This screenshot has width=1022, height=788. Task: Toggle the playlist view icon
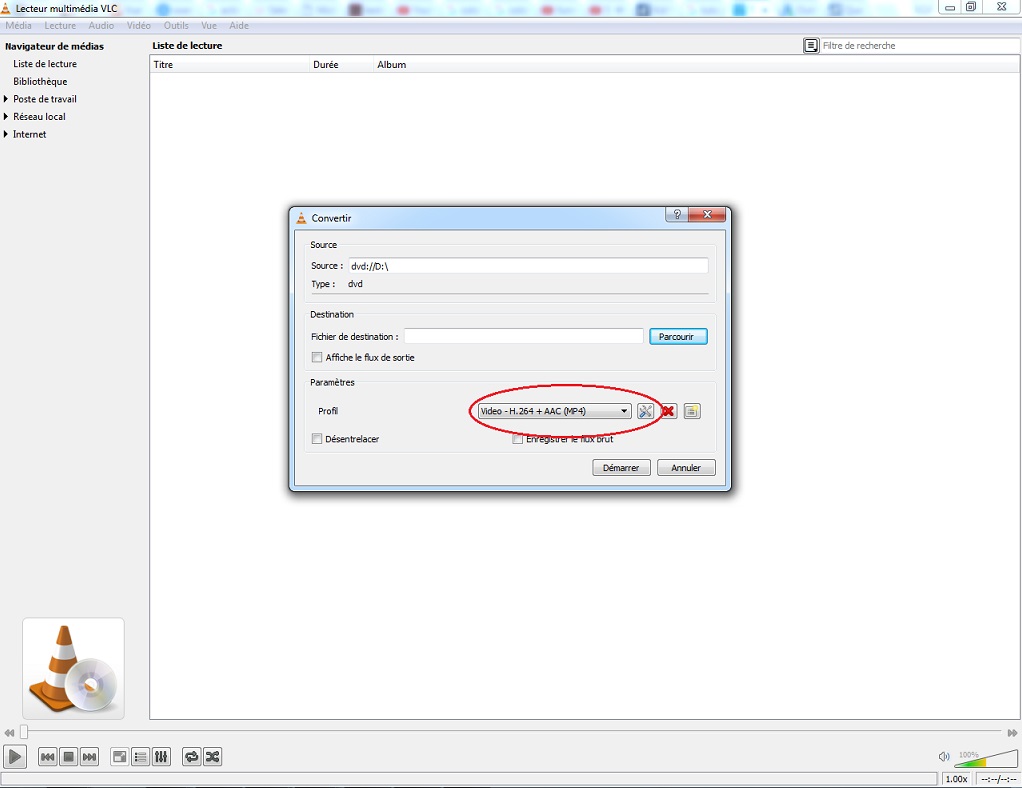point(140,757)
